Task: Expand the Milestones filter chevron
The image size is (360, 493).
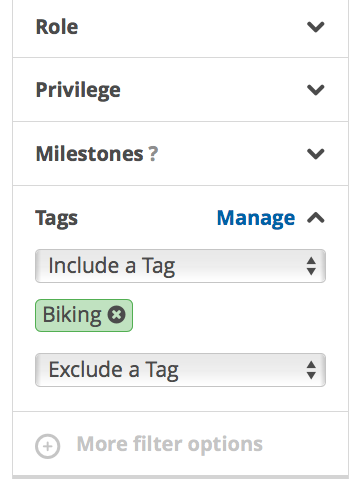Action: (315, 154)
